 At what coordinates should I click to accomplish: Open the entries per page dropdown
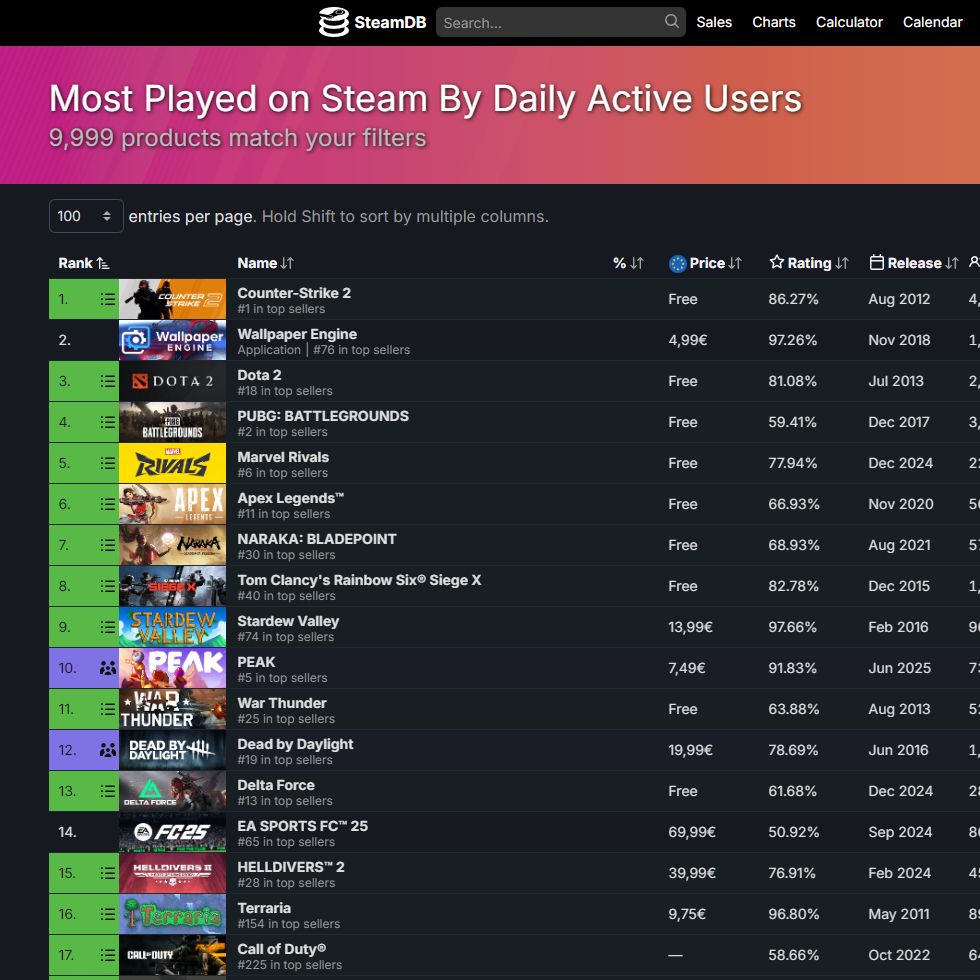pos(86,216)
